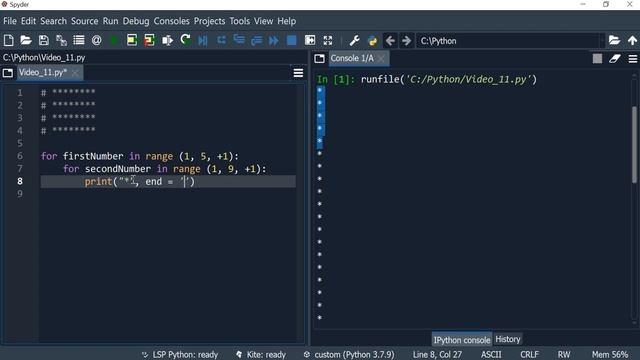Click the console vertical scrollbar handle
Viewport: 640px width, 360px height.
click(x=634, y=144)
